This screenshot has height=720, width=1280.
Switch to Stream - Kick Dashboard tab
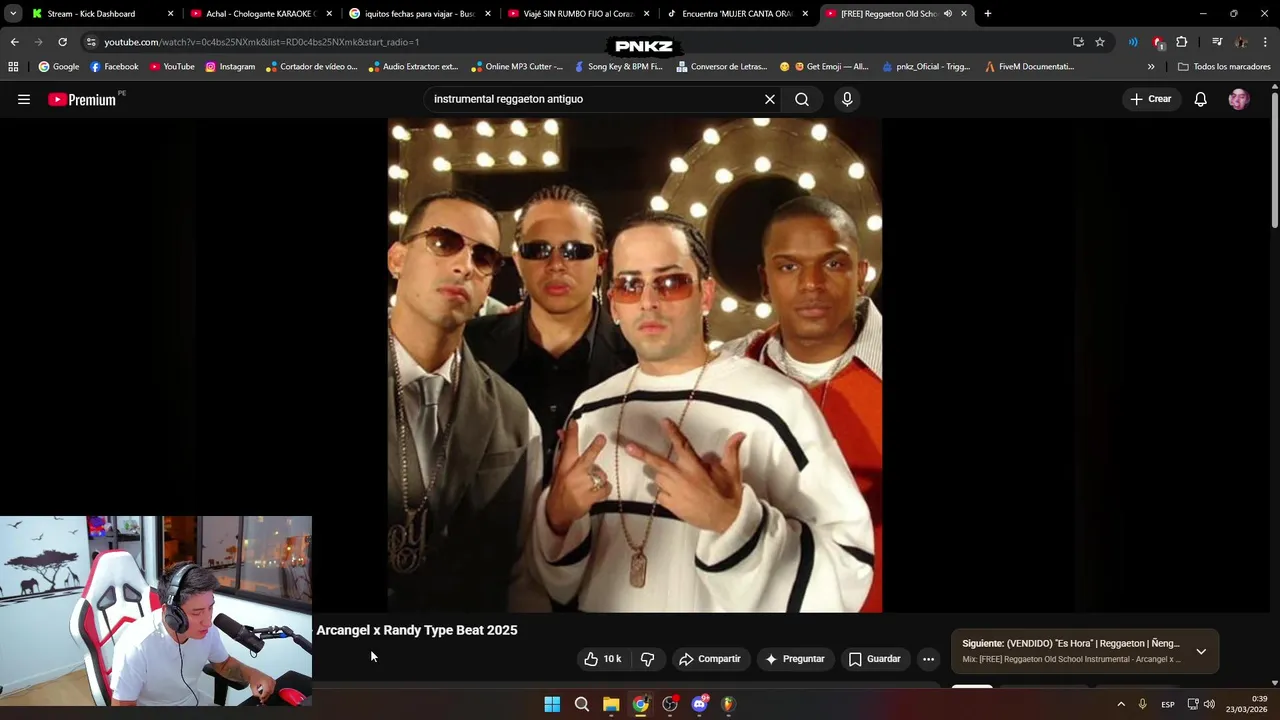pos(101,14)
